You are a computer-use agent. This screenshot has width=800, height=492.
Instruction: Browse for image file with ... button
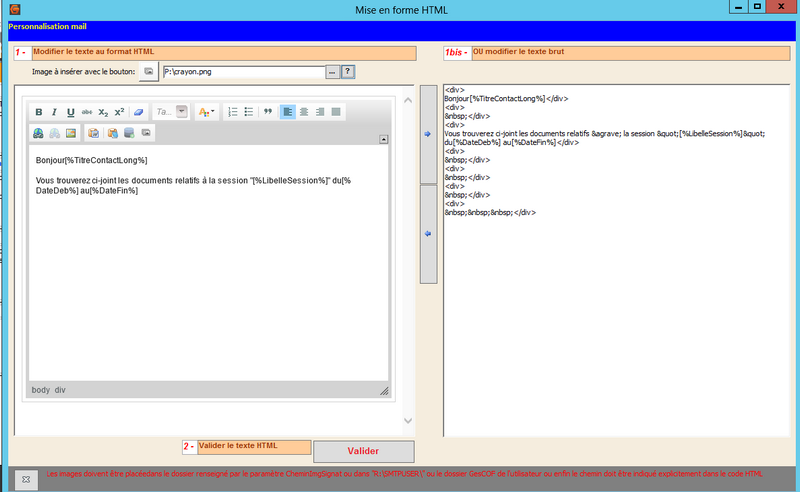pos(332,72)
